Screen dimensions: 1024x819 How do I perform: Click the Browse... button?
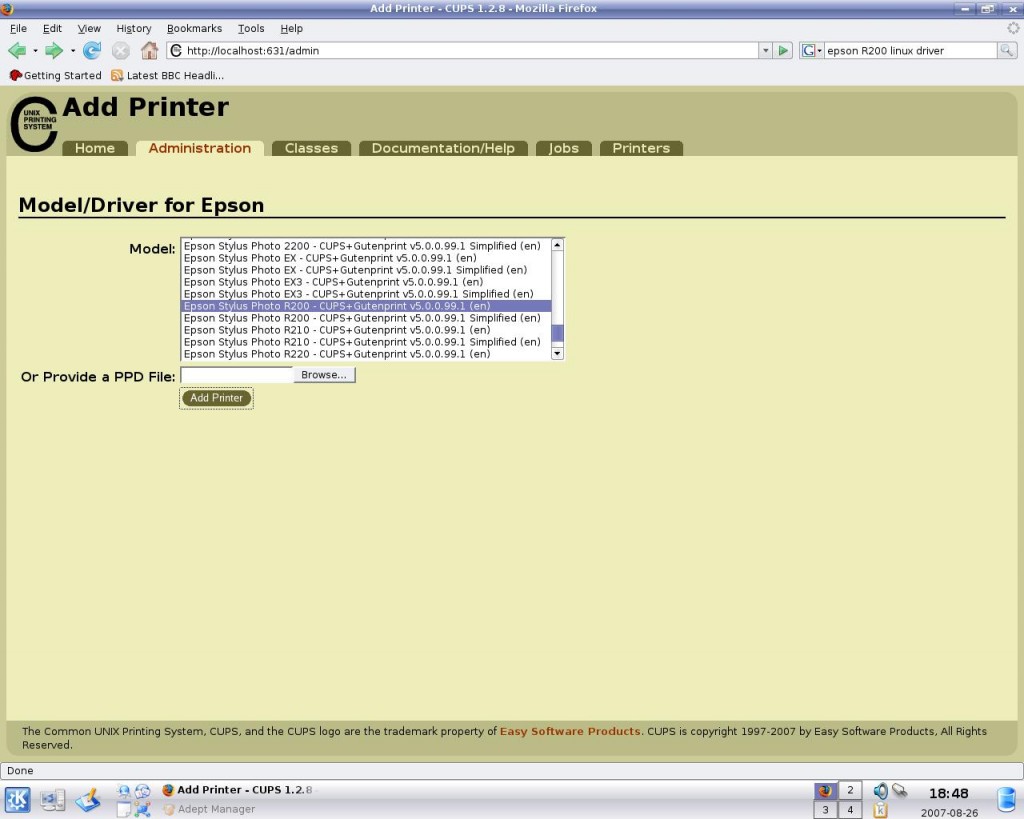[324, 375]
